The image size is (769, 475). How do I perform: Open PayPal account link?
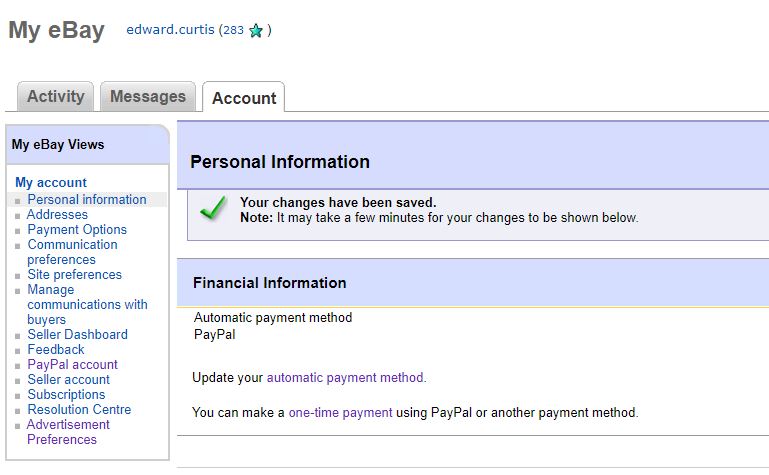tap(73, 364)
